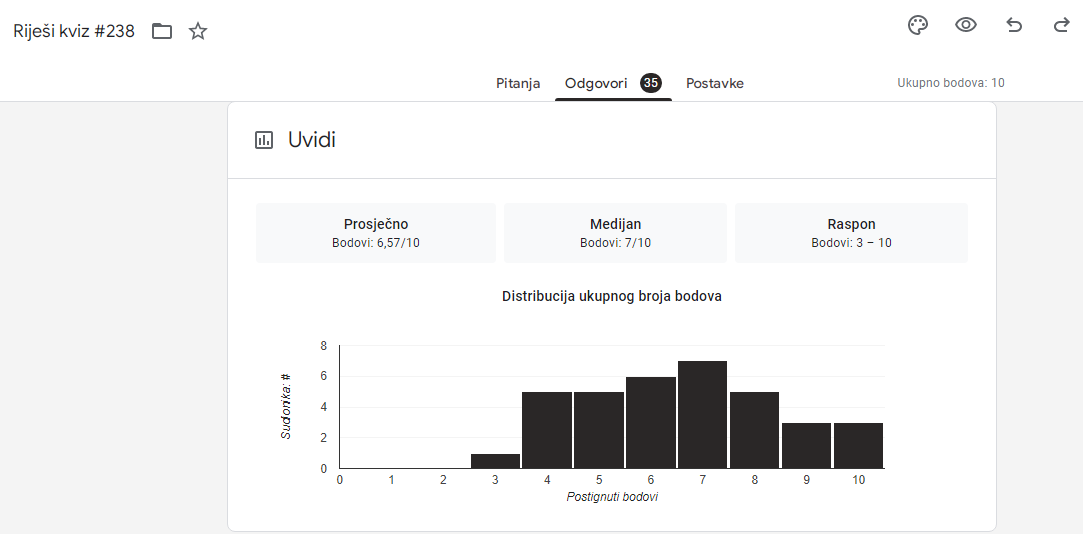
Task: Click the preview eye icon
Action: click(x=965, y=26)
